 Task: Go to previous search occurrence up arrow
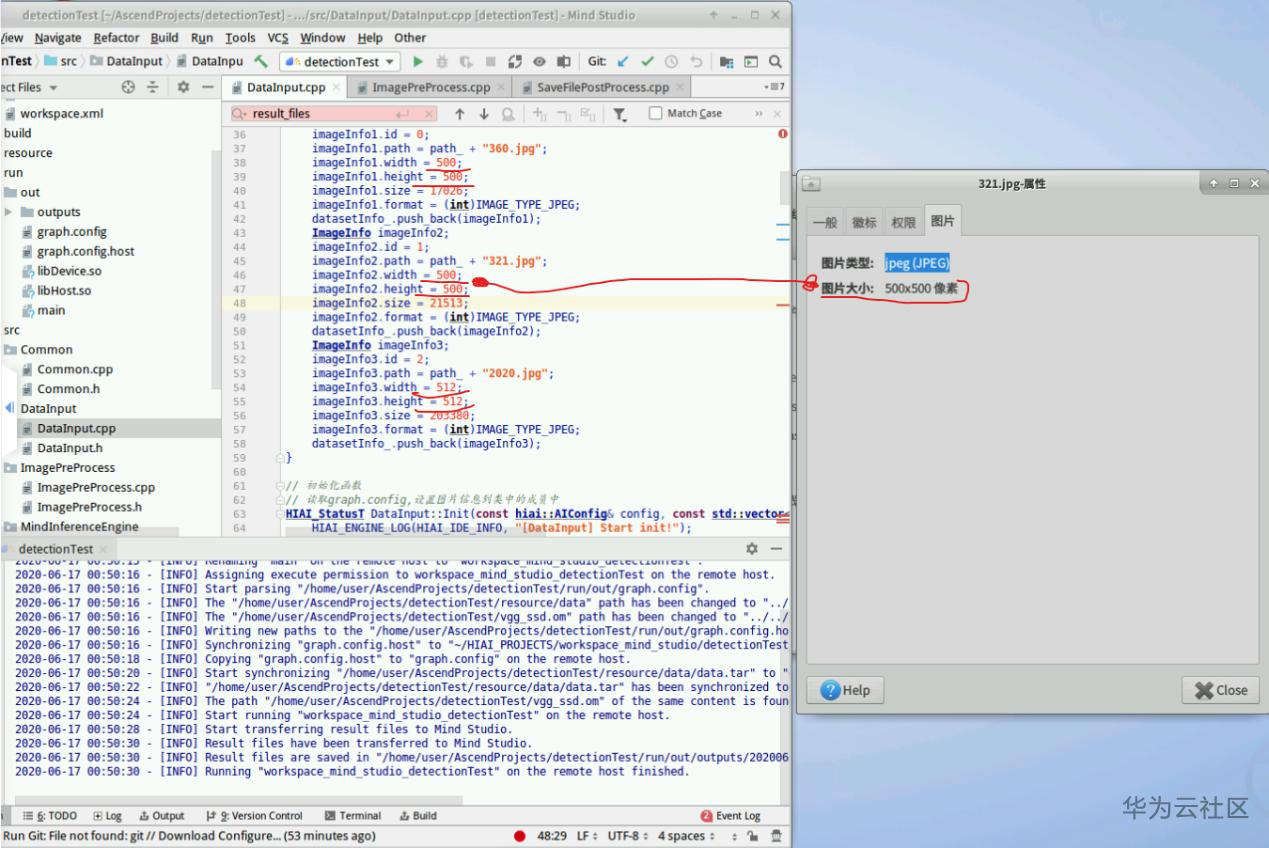click(459, 114)
